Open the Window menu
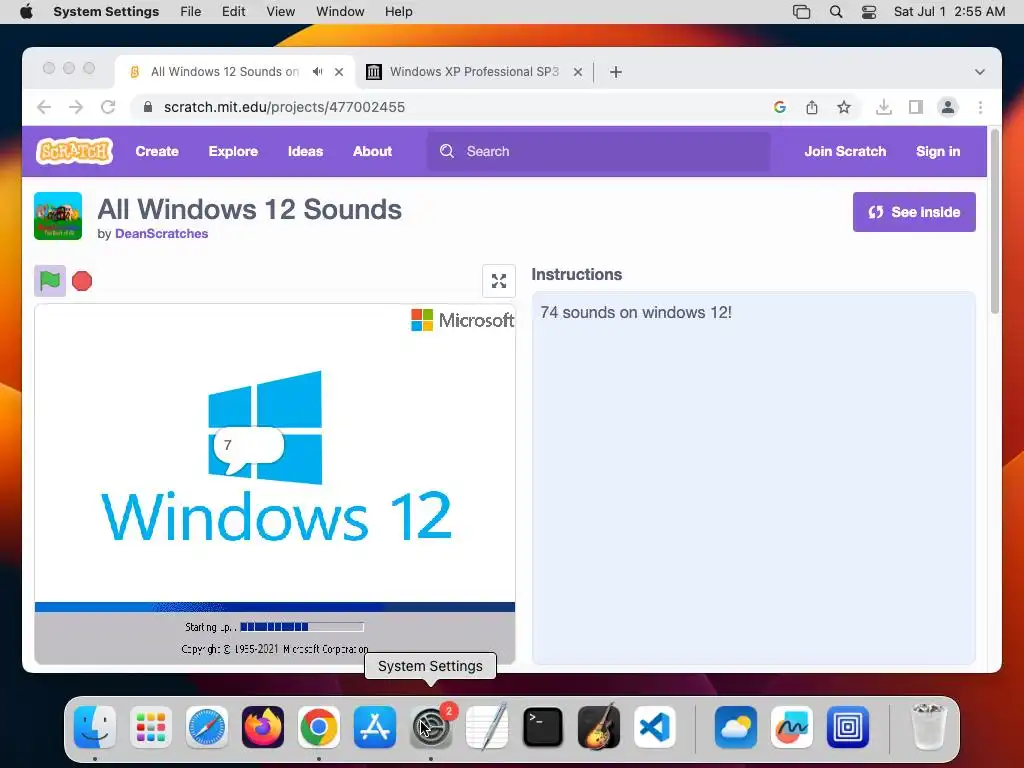The height and width of the screenshot is (768, 1024). click(340, 12)
